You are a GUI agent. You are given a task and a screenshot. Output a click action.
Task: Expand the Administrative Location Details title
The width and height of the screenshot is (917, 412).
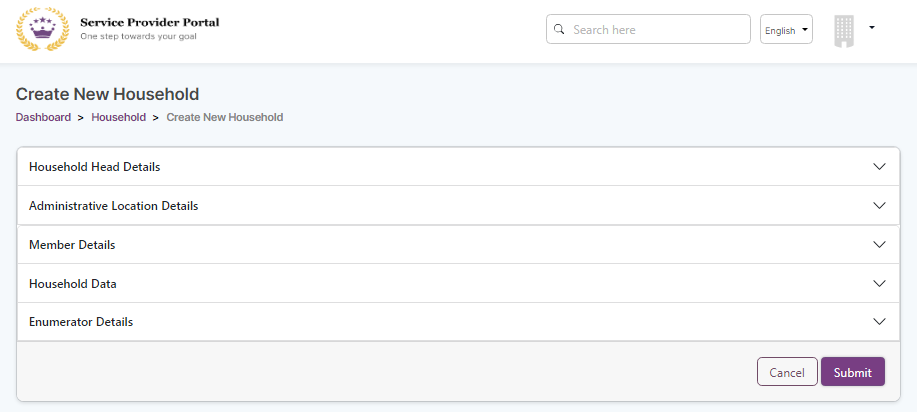113,206
